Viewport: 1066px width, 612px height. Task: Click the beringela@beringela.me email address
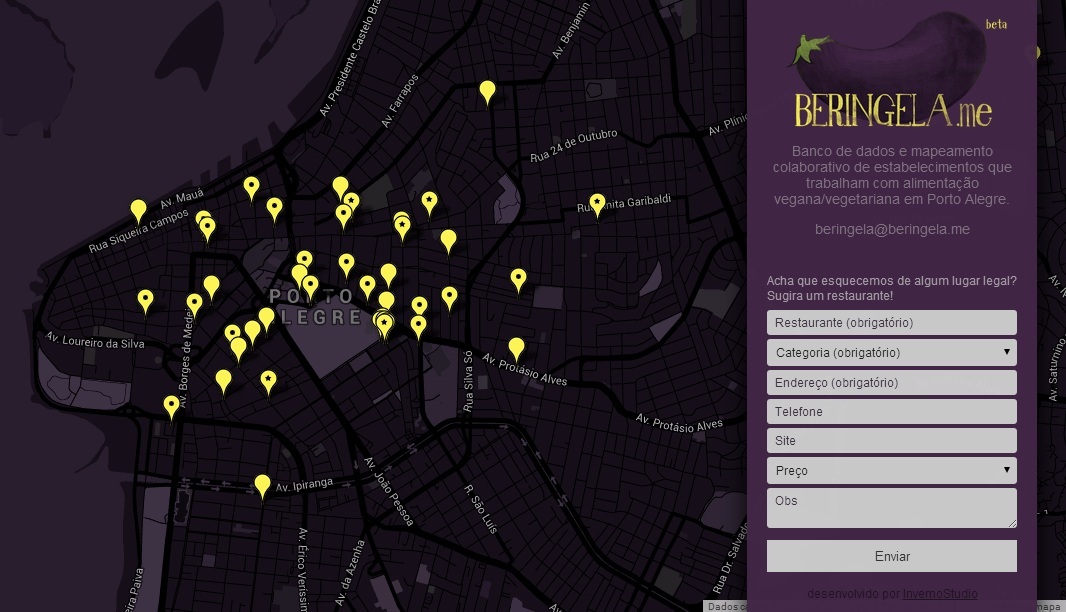[x=892, y=229]
